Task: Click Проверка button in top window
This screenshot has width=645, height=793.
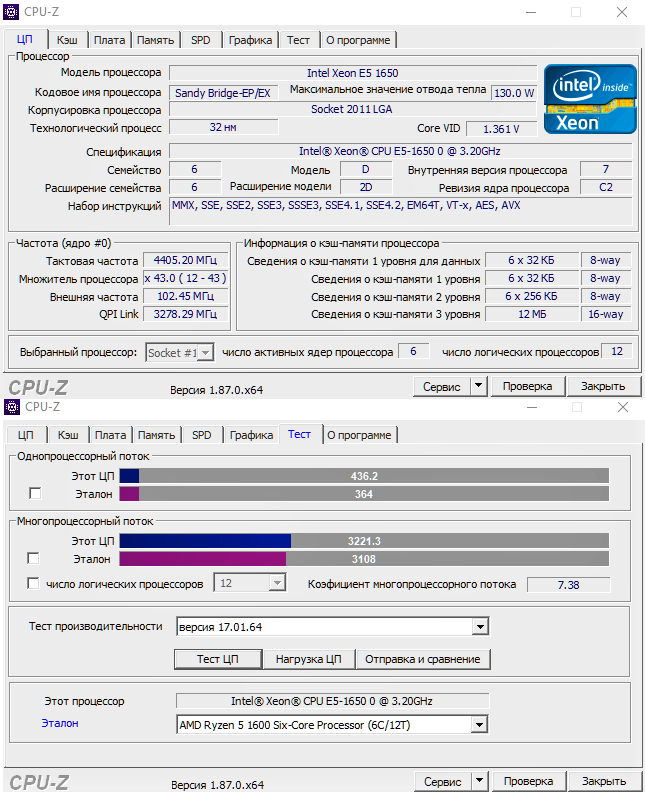Action: tap(527, 386)
